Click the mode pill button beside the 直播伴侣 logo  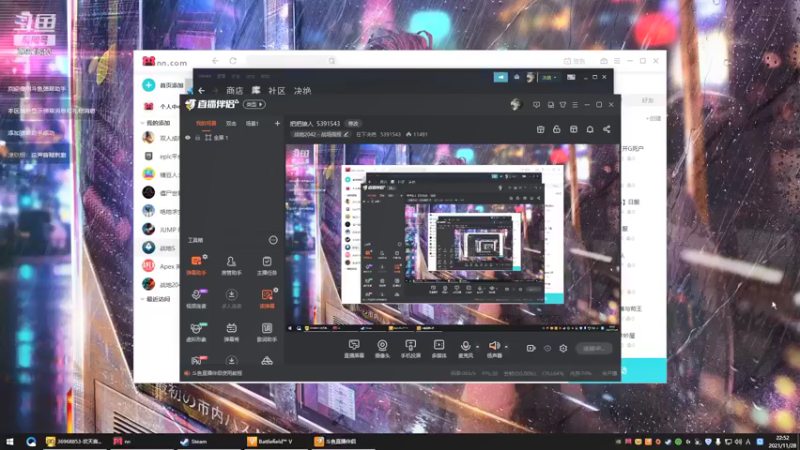(x=254, y=104)
